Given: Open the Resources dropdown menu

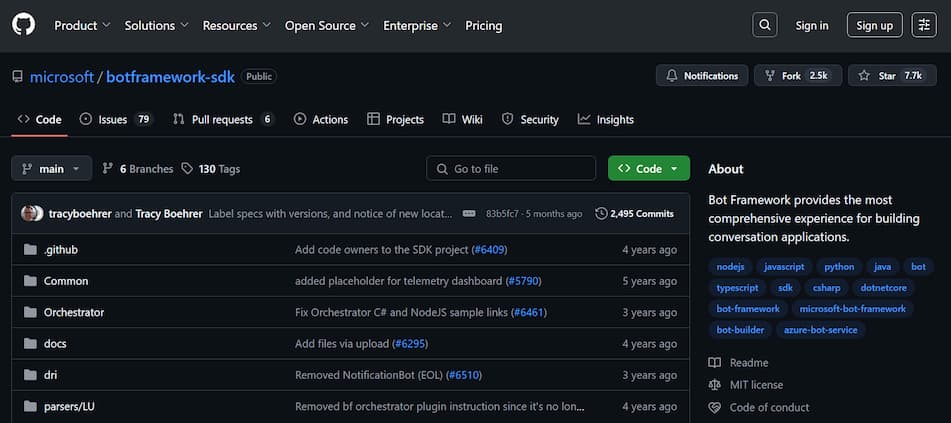Looking at the screenshot, I should [x=237, y=25].
